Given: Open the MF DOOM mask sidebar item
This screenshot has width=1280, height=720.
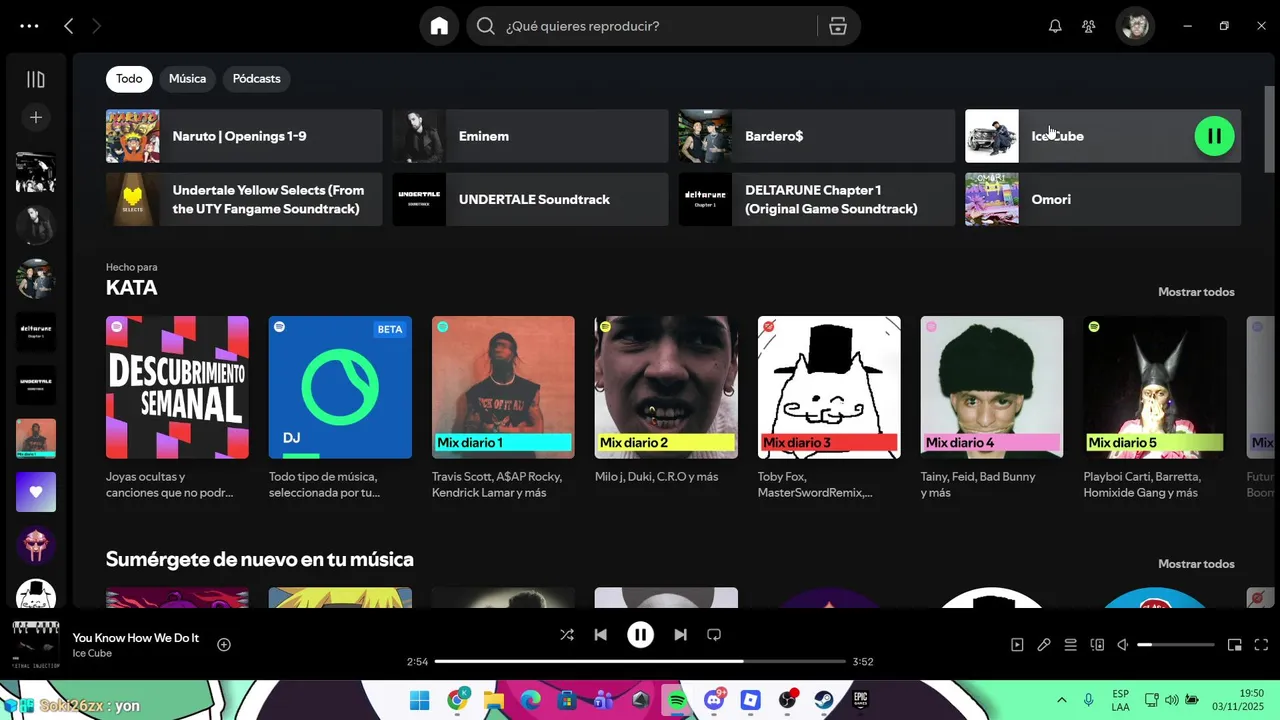Looking at the screenshot, I should click(36, 545).
